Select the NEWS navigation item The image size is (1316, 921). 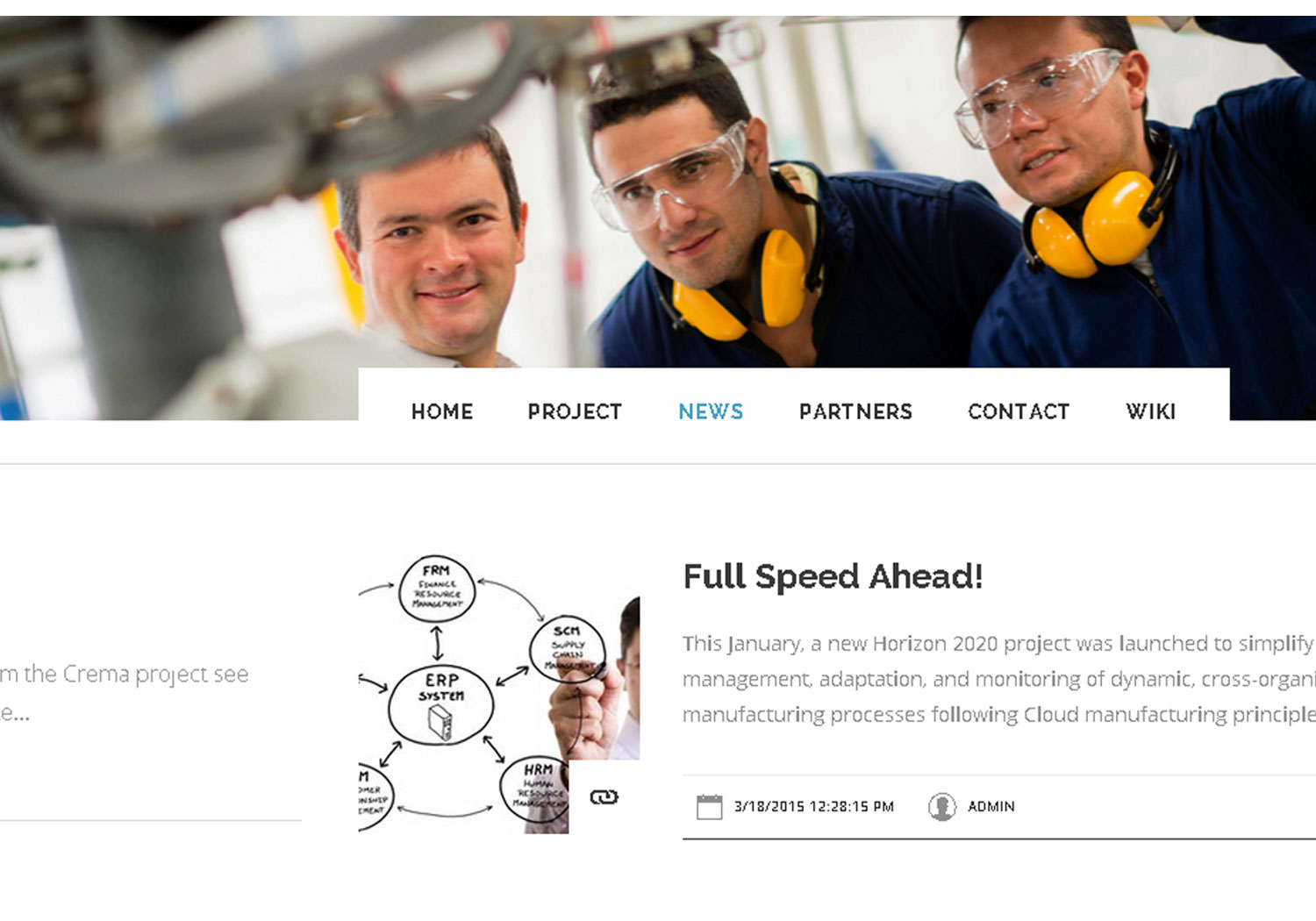711,411
